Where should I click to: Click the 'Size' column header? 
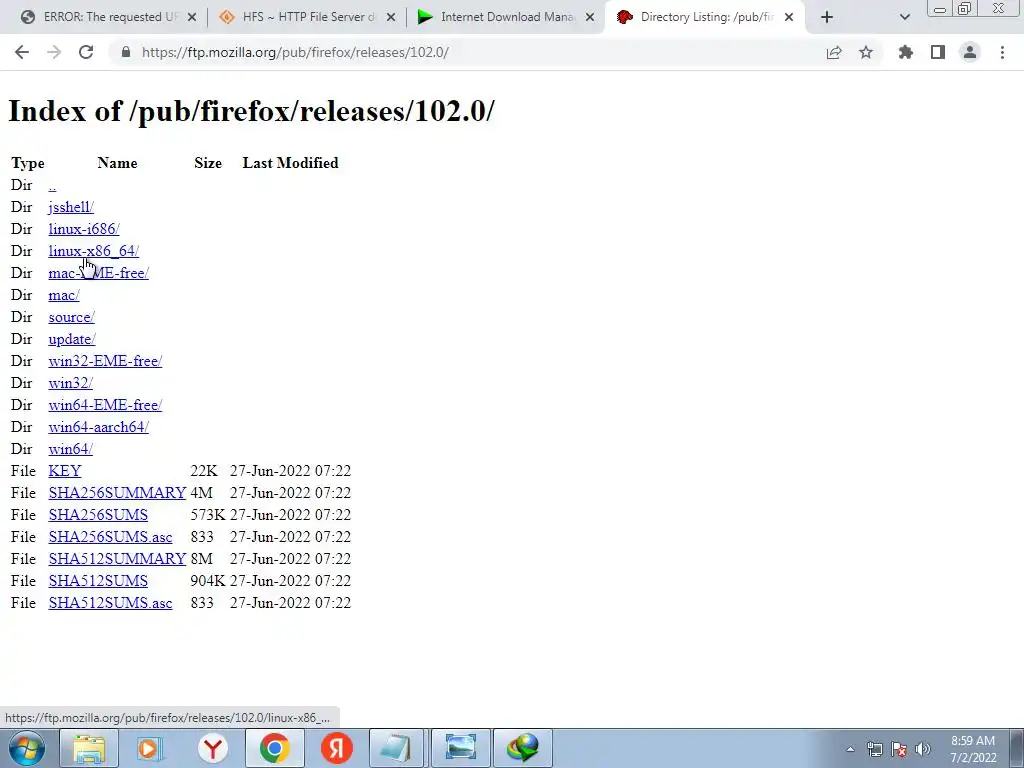(208, 163)
